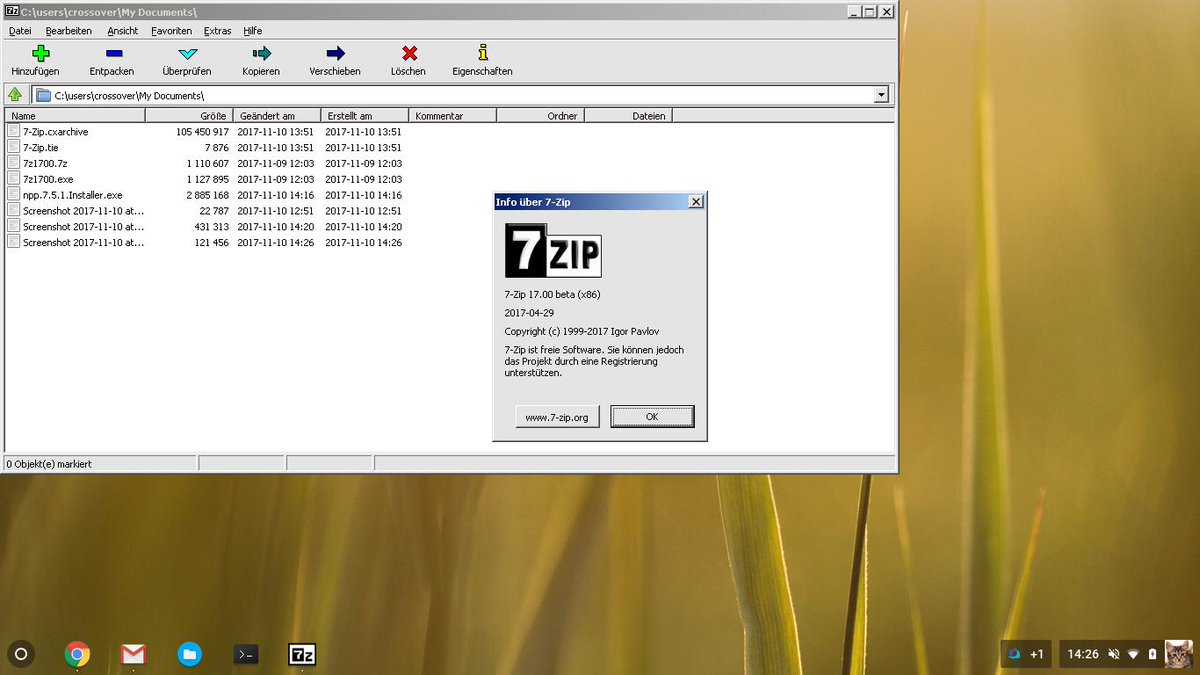Click the user avatar in tray
This screenshot has width=1200, height=675.
point(1179,654)
